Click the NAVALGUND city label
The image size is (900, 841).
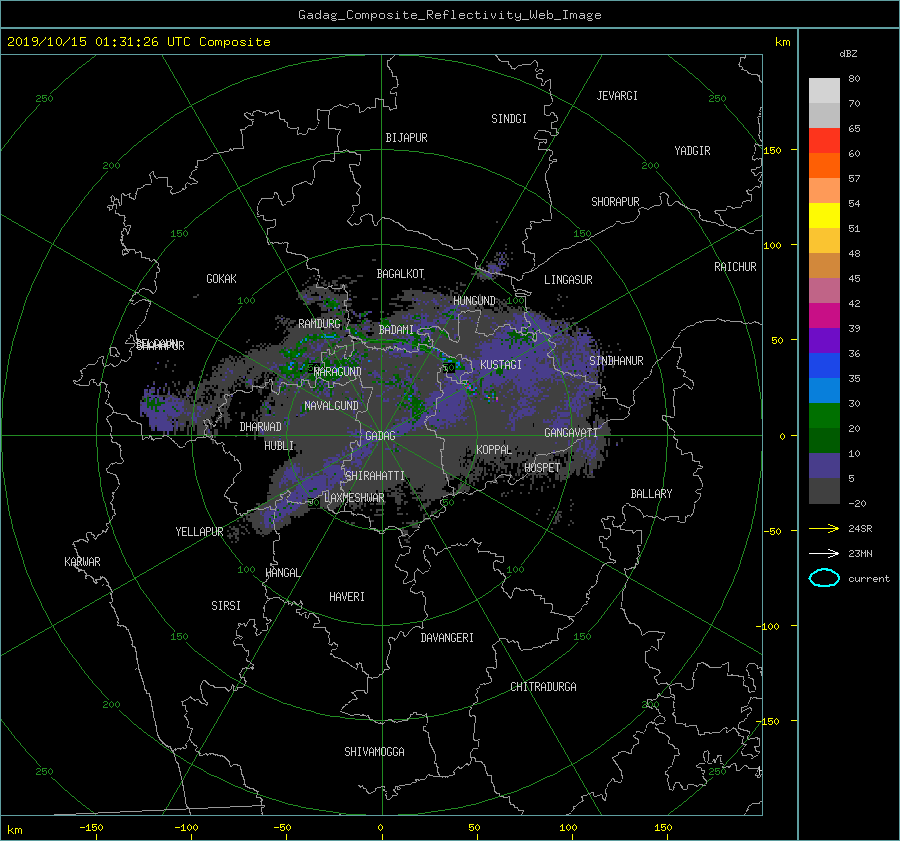click(331, 406)
